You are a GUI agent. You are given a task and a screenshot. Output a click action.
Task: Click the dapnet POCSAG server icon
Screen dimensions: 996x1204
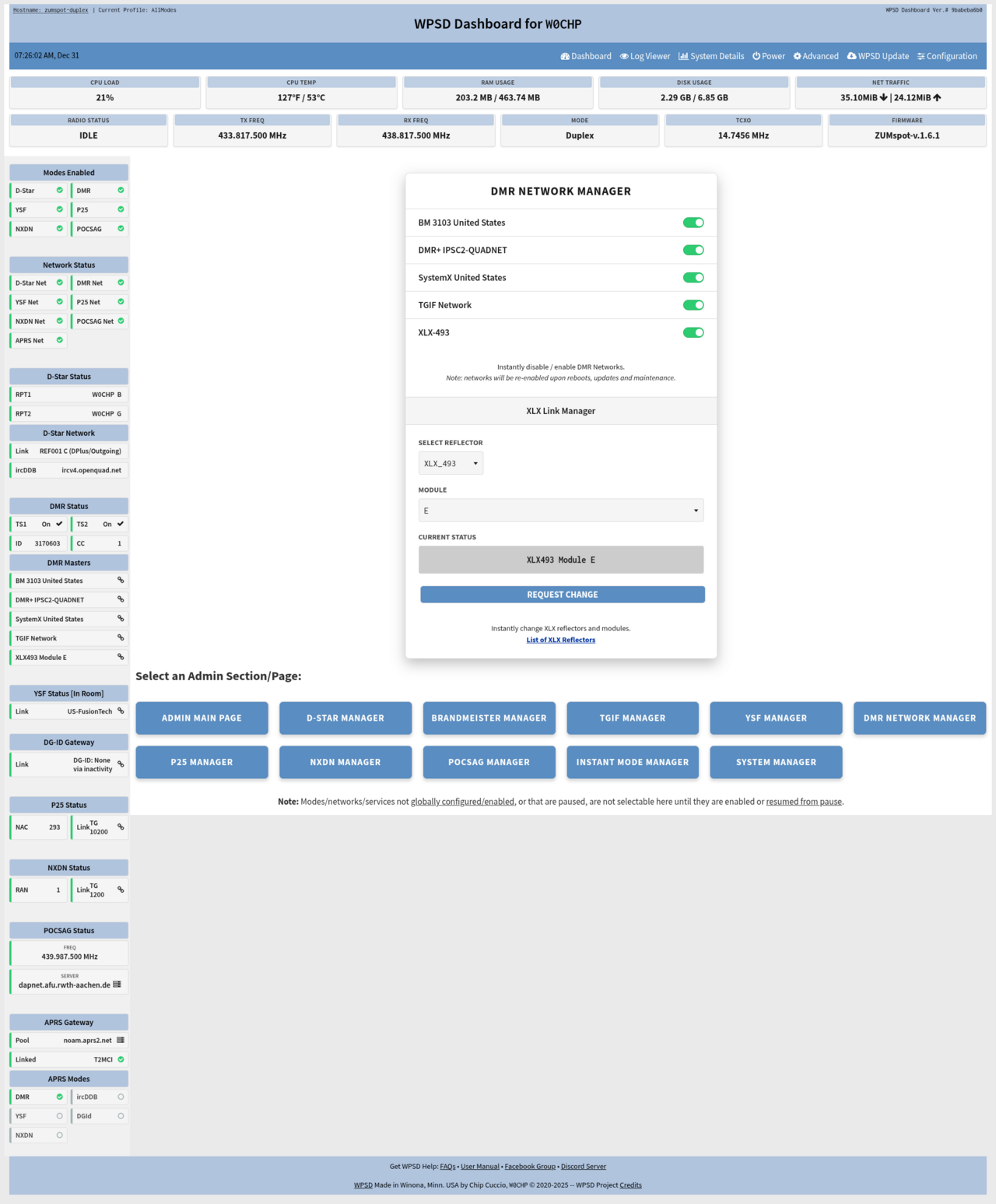117,985
